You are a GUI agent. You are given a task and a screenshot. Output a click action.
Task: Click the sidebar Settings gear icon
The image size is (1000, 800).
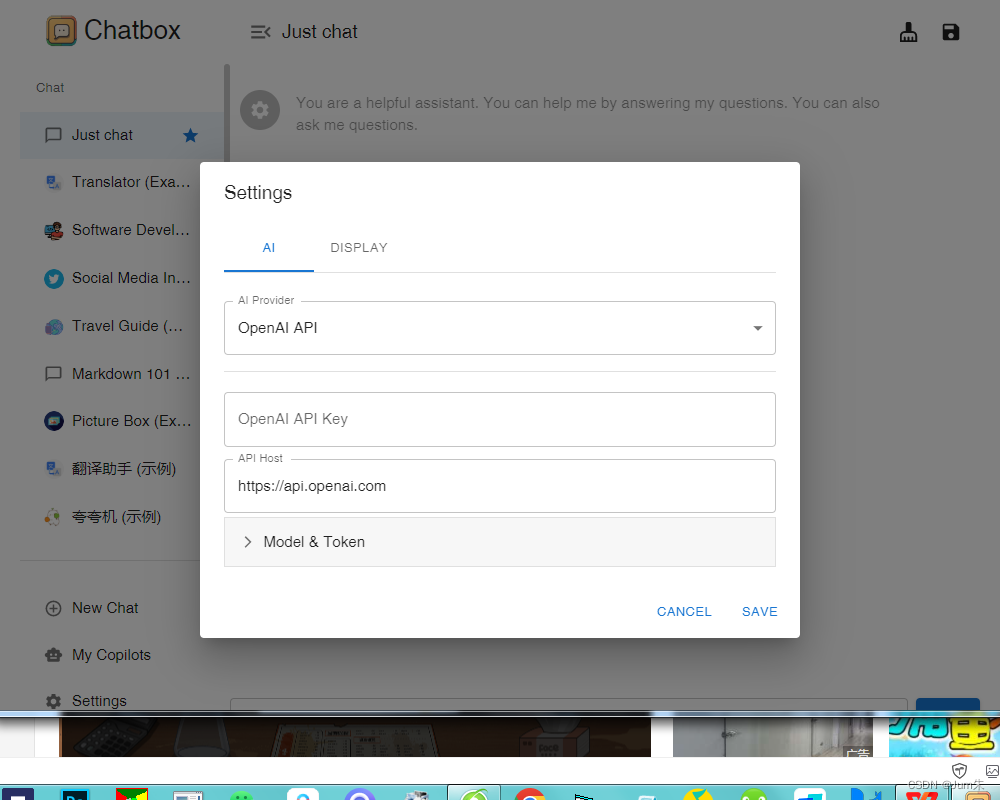(54, 701)
